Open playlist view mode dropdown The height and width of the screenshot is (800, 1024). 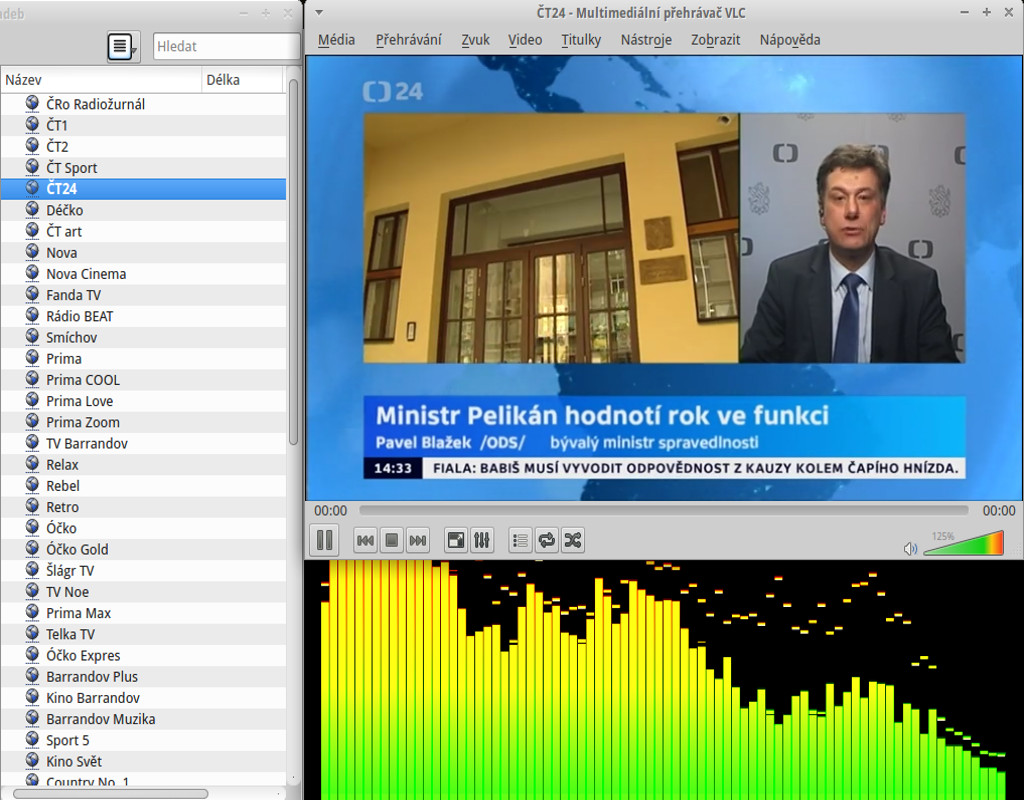click(124, 46)
